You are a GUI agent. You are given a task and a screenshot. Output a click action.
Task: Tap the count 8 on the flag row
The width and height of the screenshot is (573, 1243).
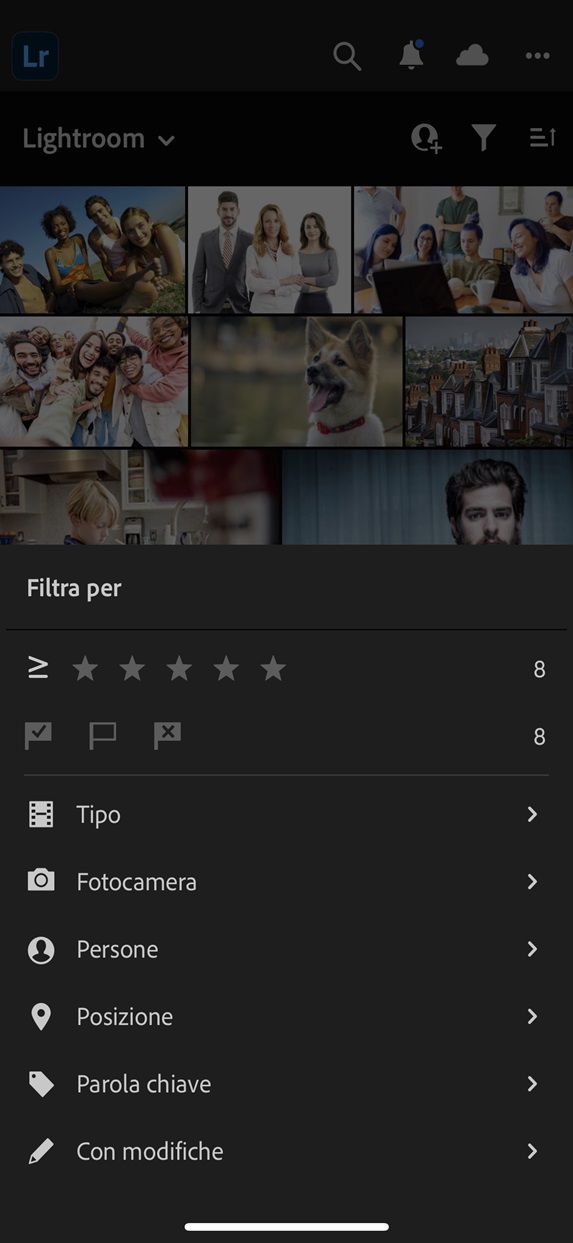(539, 737)
